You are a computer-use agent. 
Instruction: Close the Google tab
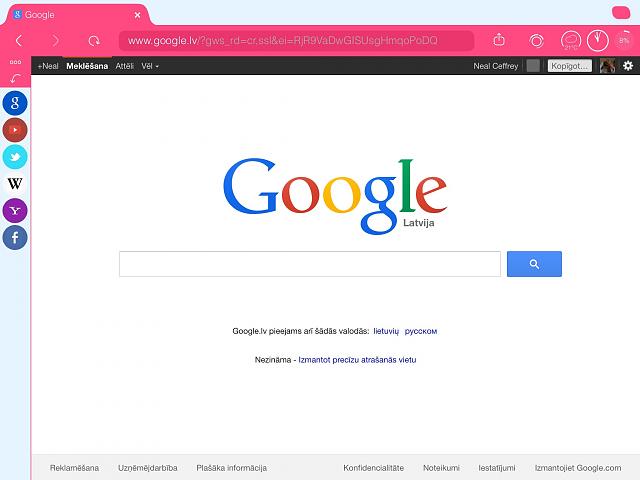coord(138,15)
